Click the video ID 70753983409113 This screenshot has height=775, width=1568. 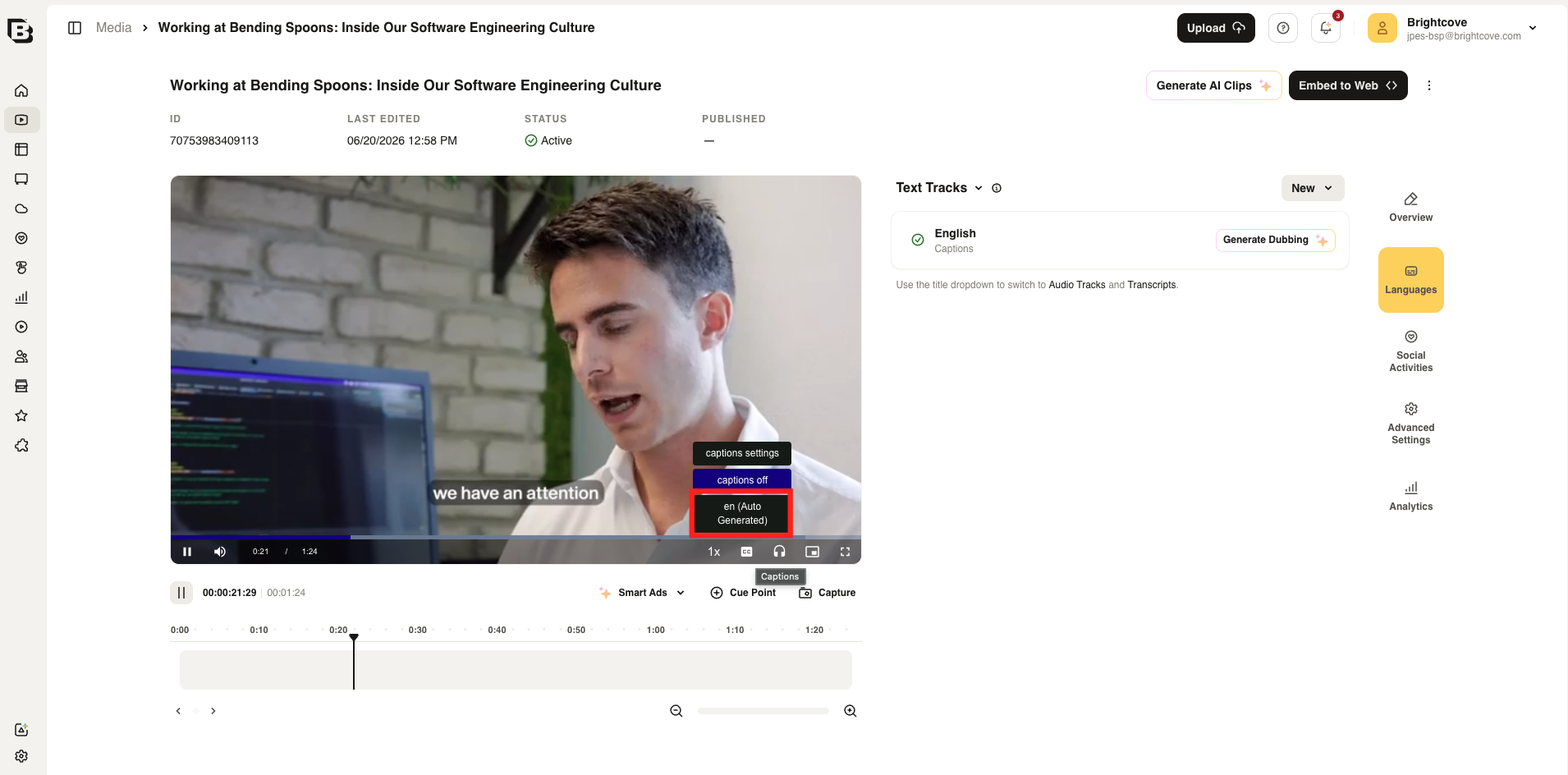tap(214, 140)
